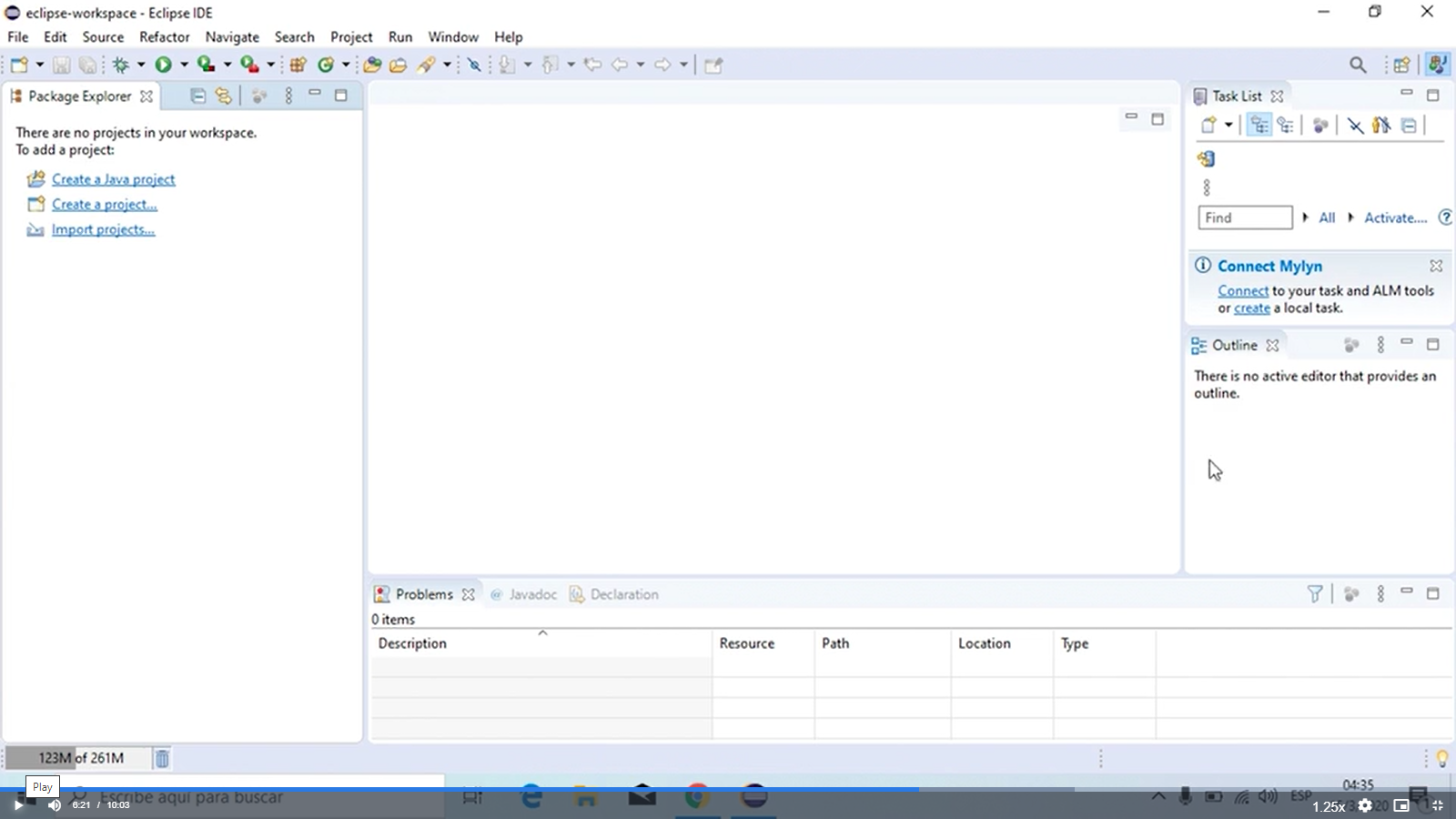Open the New Java Class dropdown arrow
The width and height of the screenshot is (1456, 819).
point(346,65)
